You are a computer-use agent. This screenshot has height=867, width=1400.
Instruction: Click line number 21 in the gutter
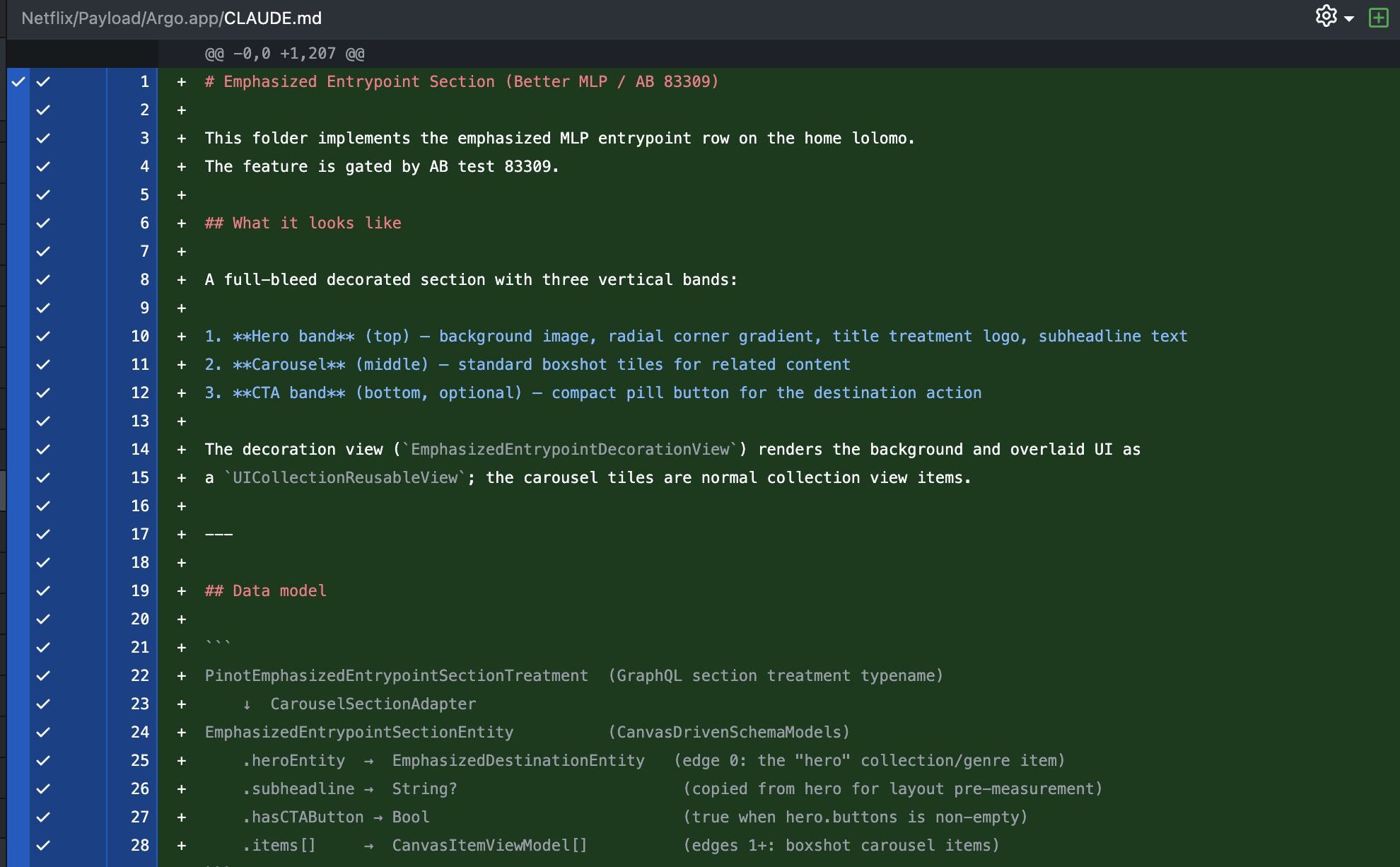140,647
